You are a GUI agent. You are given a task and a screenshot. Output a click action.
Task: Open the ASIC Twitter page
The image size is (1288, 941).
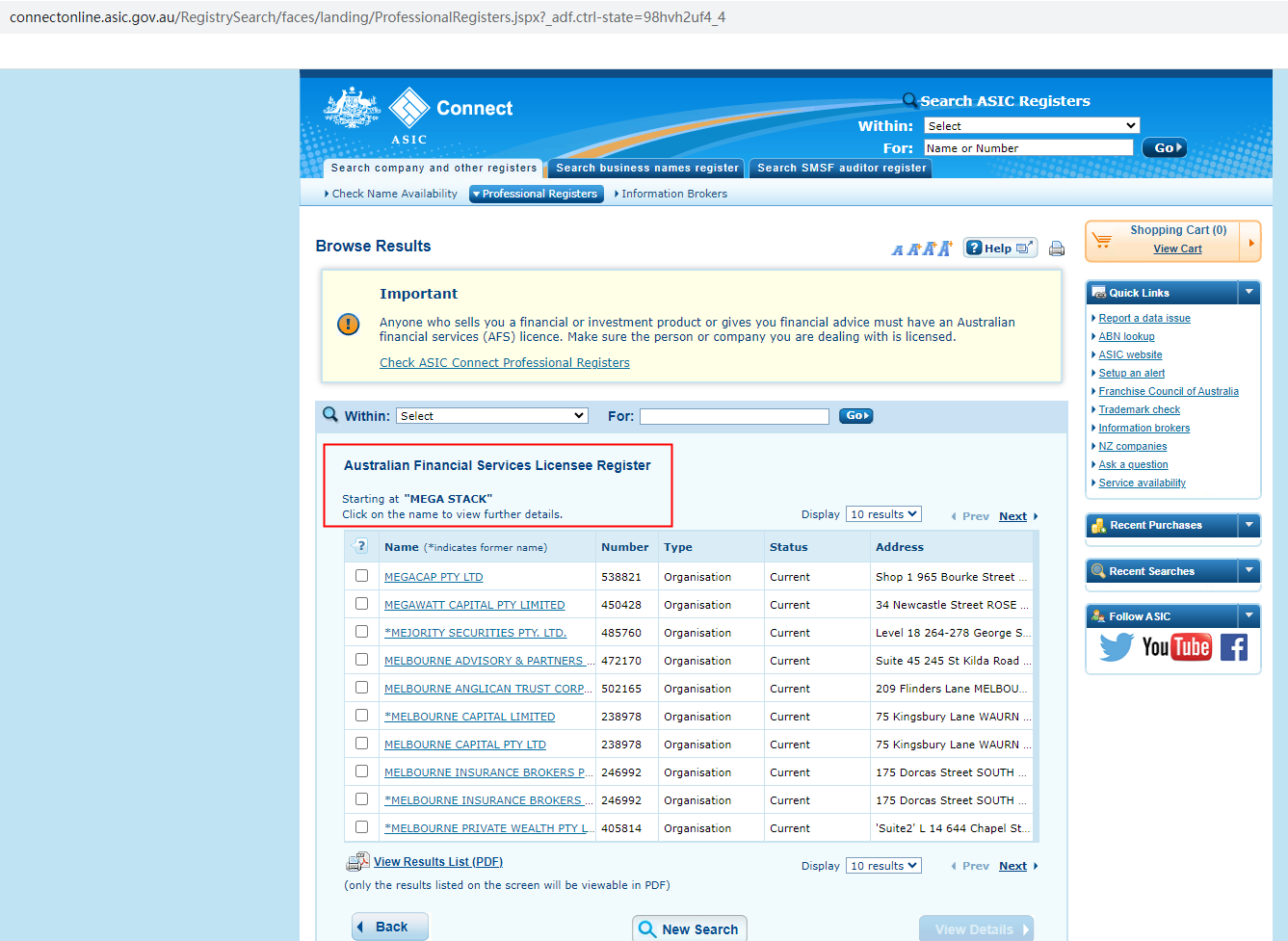point(1117,647)
